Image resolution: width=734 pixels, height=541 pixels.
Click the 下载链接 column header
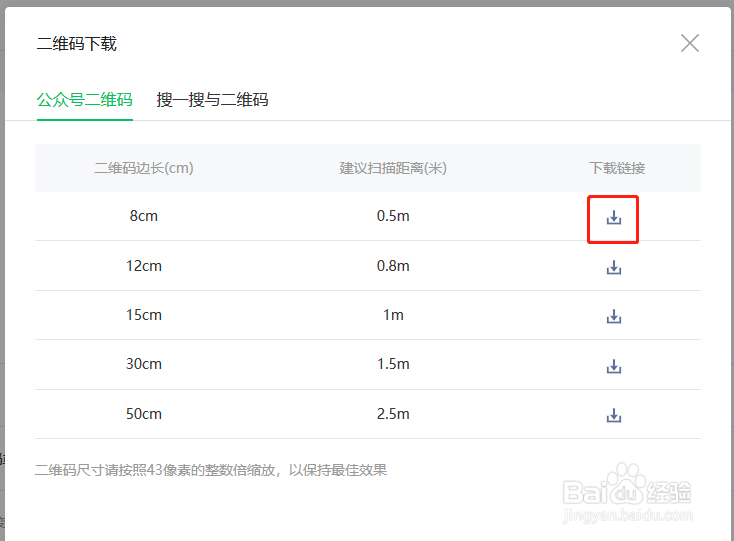point(617,168)
